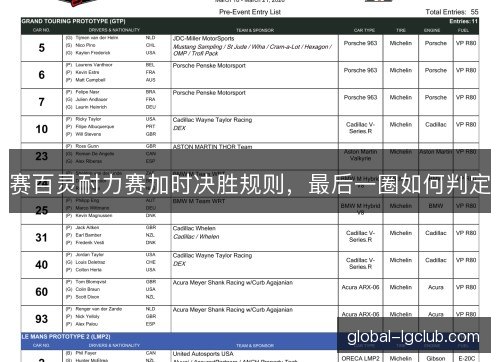Click driver name 'Jordan Taylor'
This screenshot has height=362, width=500.
coord(89,255)
